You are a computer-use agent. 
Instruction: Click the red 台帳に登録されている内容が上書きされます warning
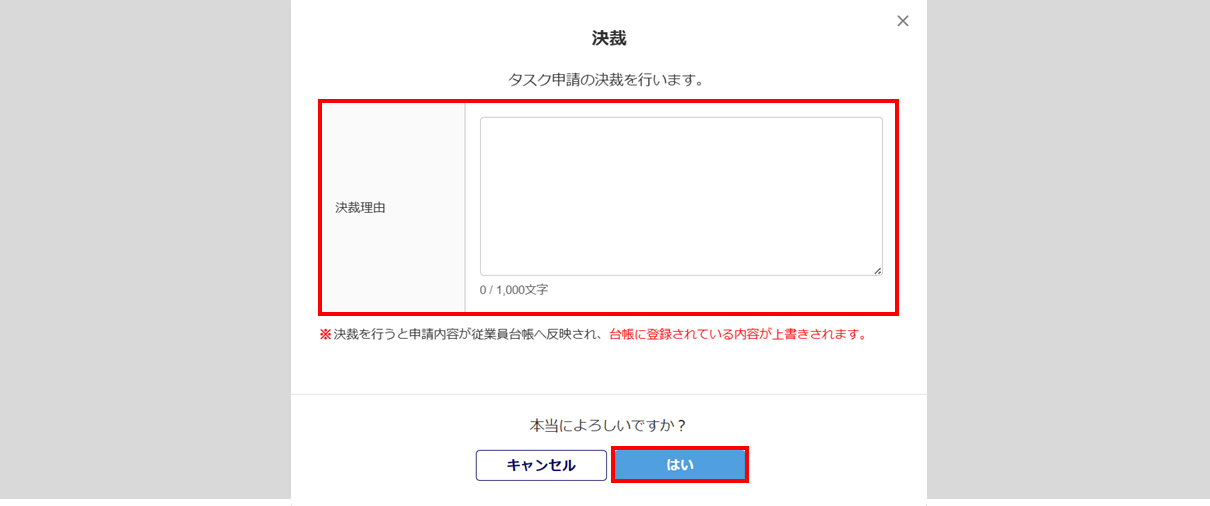click(x=738, y=335)
